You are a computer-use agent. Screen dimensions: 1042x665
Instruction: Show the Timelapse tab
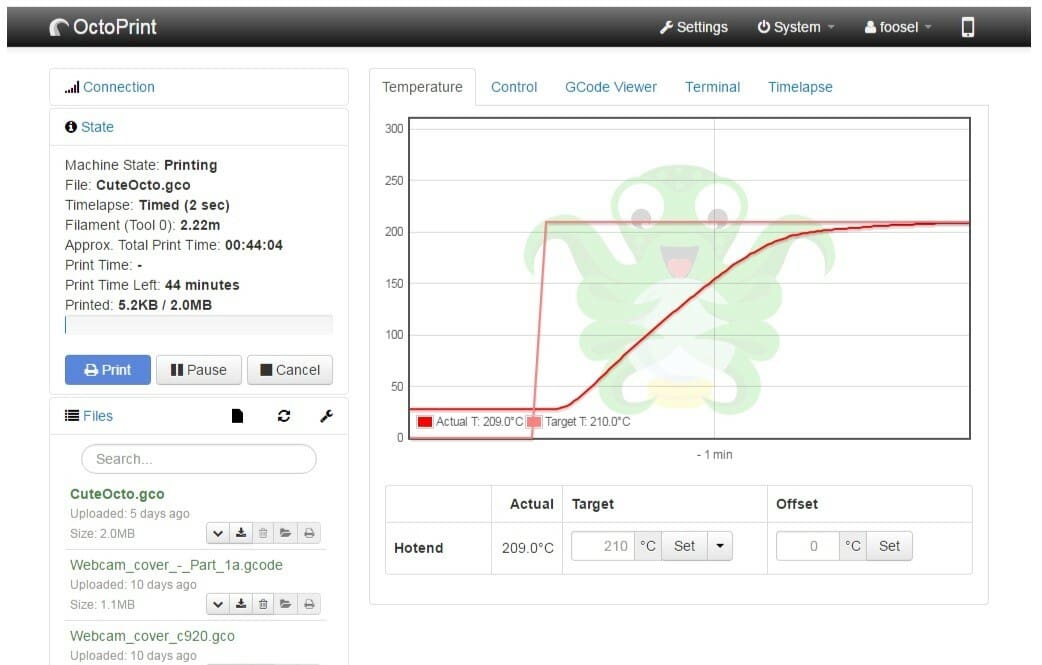point(800,87)
